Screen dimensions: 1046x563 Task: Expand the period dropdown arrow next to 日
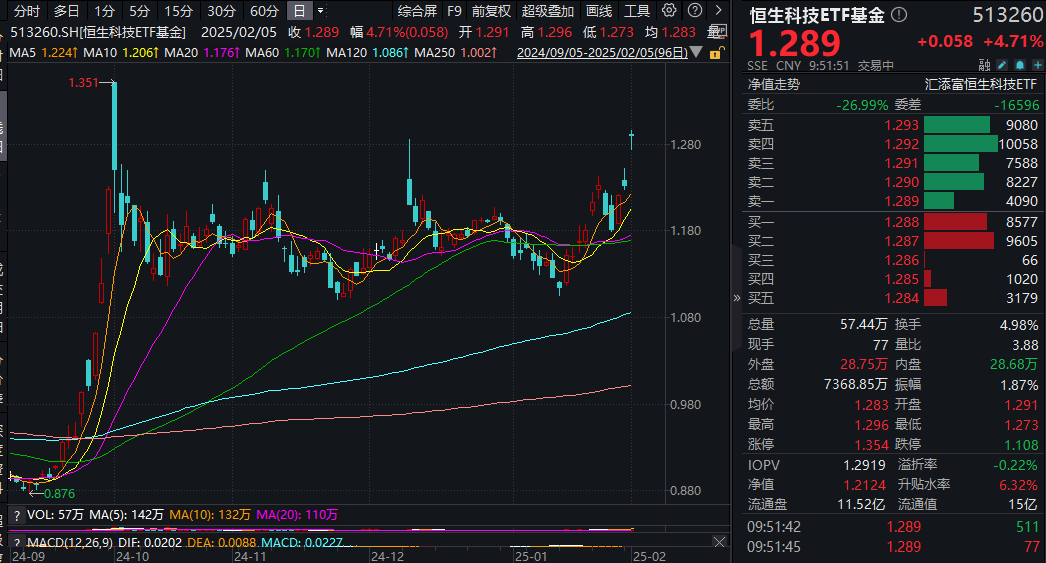(x=321, y=11)
